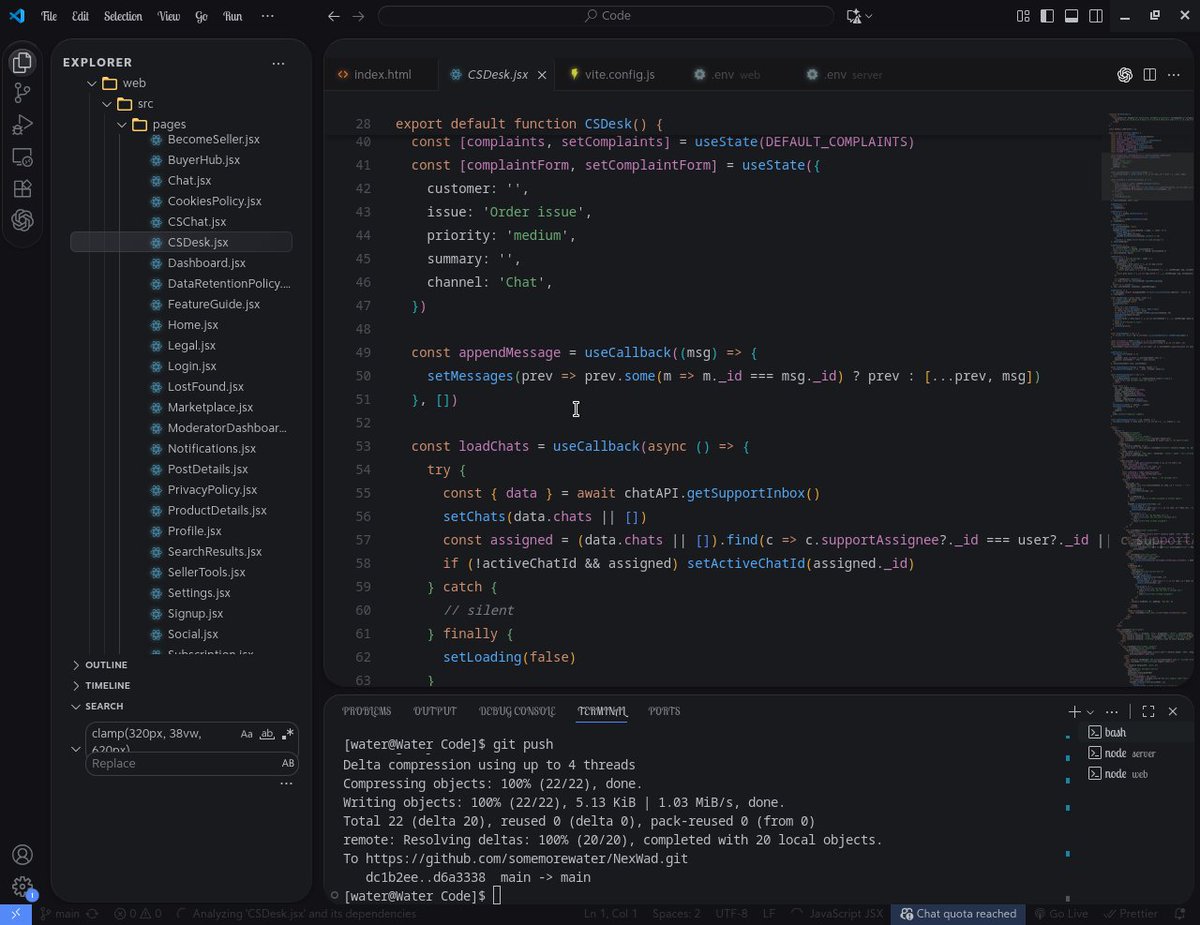
Task: Open the ChatGPT sidebar icon in activity bar
Action: coord(22,221)
